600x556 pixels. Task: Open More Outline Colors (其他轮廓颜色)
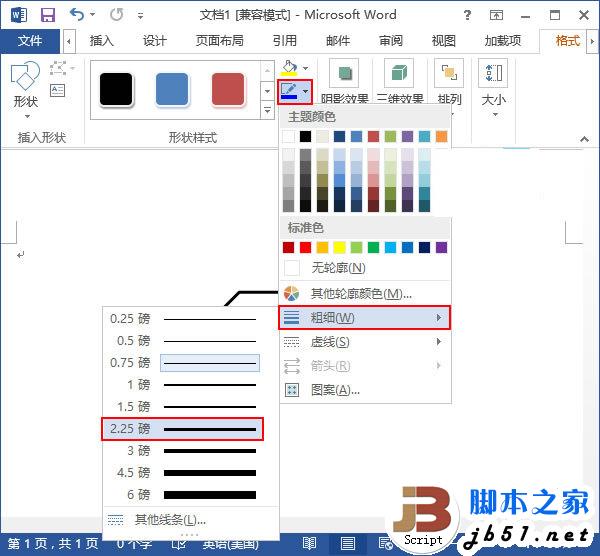(x=365, y=294)
